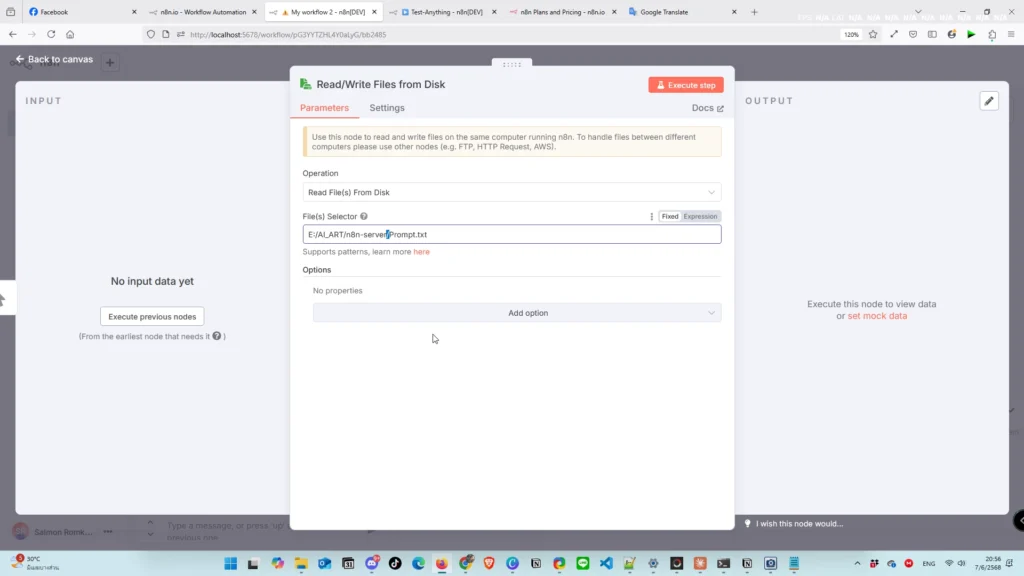Click the bookmark star in address bar
Image resolution: width=1024 pixels, height=576 pixels.
(872, 34)
